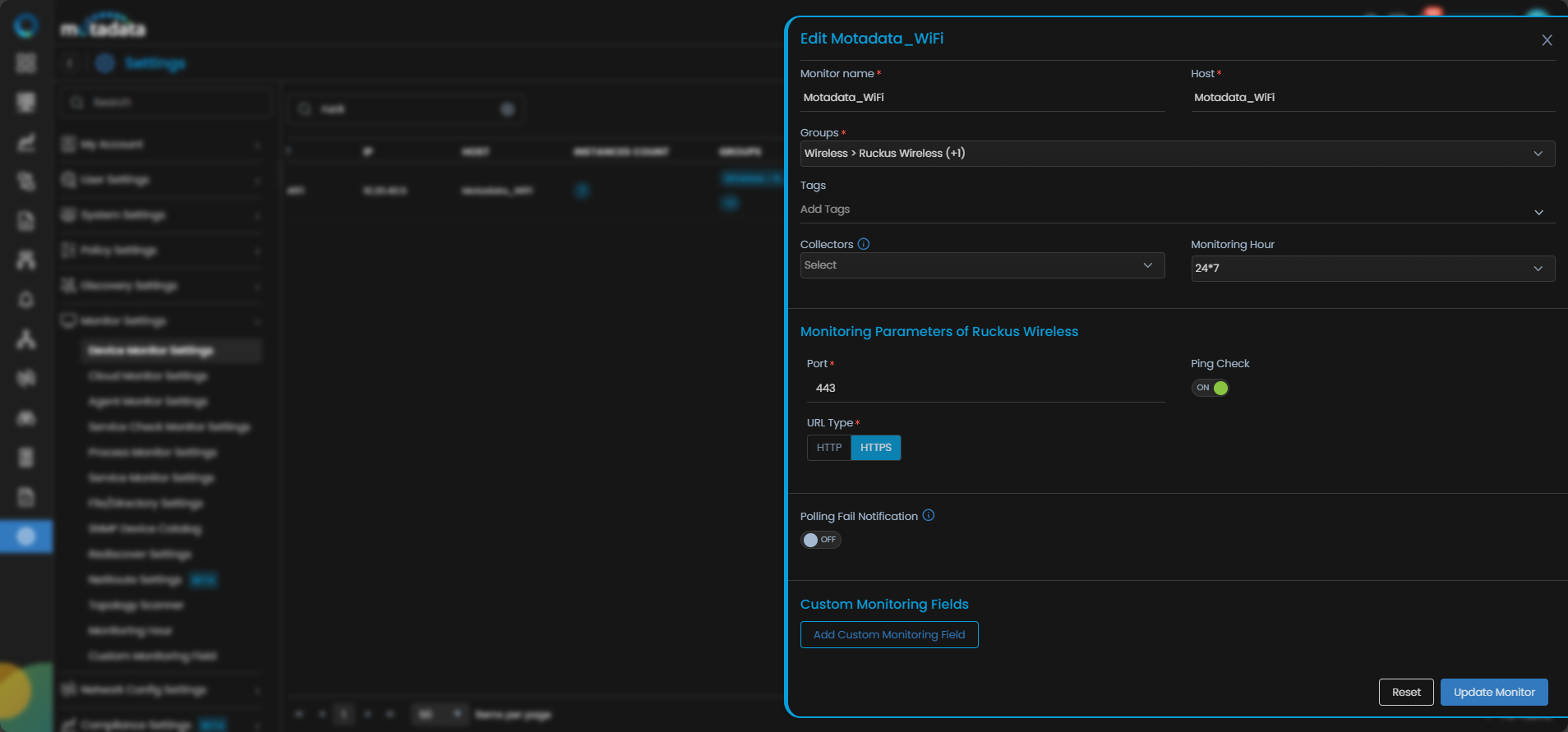The width and height of the screenshot is (1568, 732).
Task: Click the Custom Monitoring Fields heading
Action: click(x=884, y=605)
